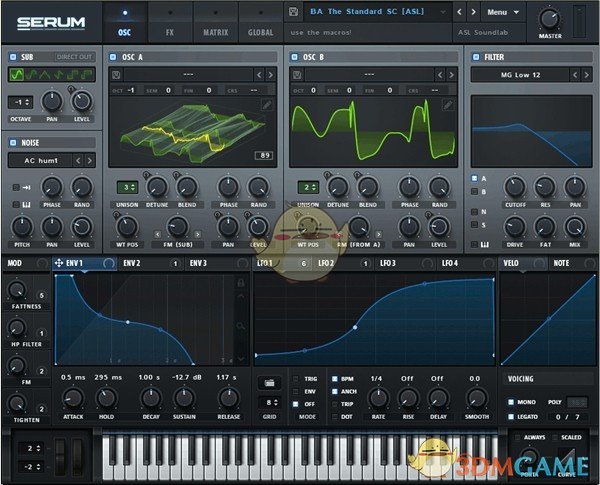Screen dimensions: 600x485
Task: Select previous OSC B wavetable arrow
Action: (x=440, y=75)
